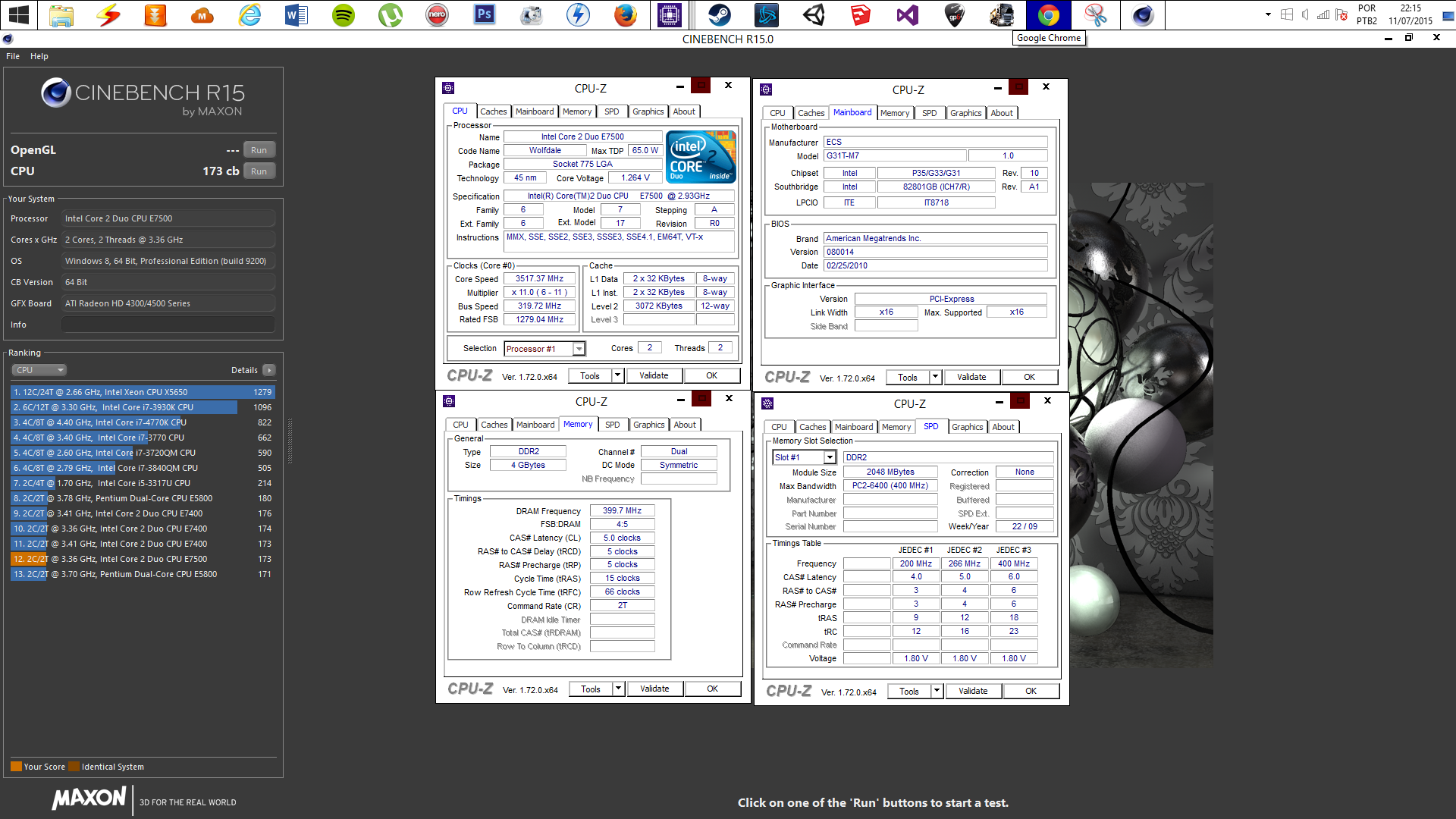
Task: Open the clock showing 22:15
Action: pos(1410,14)
